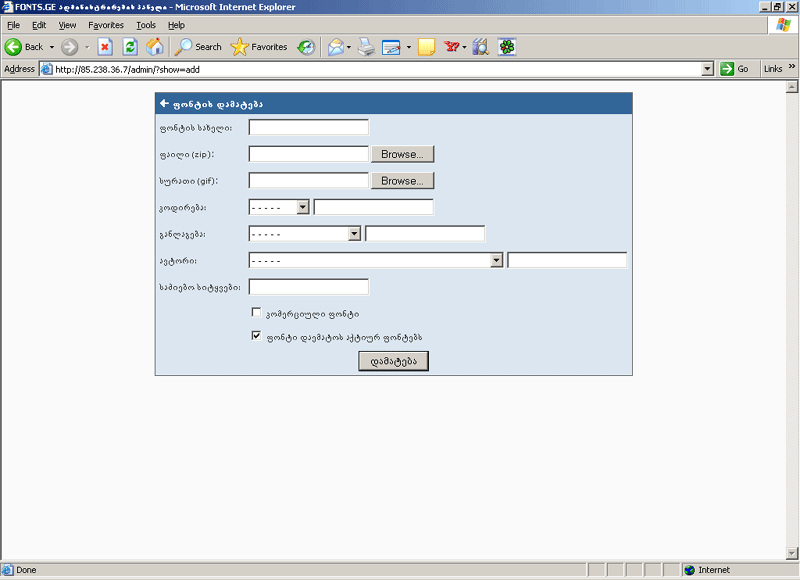
Task: Click the Back arrow icon
Action: [13, 47]
